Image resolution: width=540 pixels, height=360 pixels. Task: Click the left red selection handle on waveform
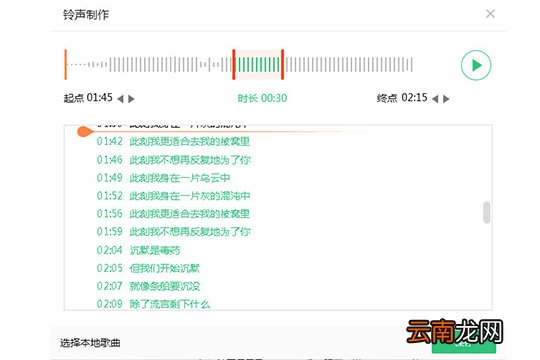click(x=233, y=64)
